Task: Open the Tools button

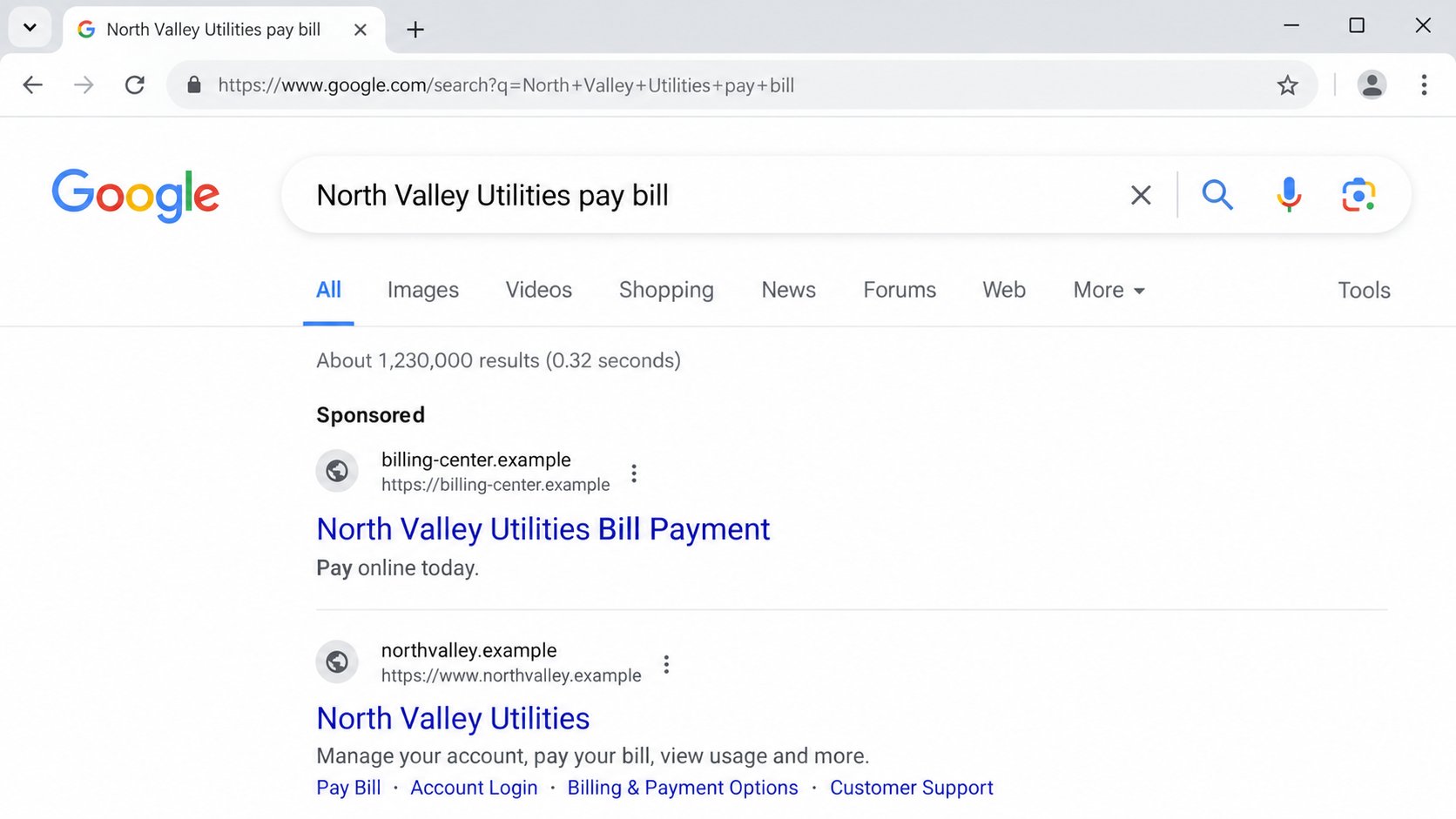Action: coord(1364,290)
